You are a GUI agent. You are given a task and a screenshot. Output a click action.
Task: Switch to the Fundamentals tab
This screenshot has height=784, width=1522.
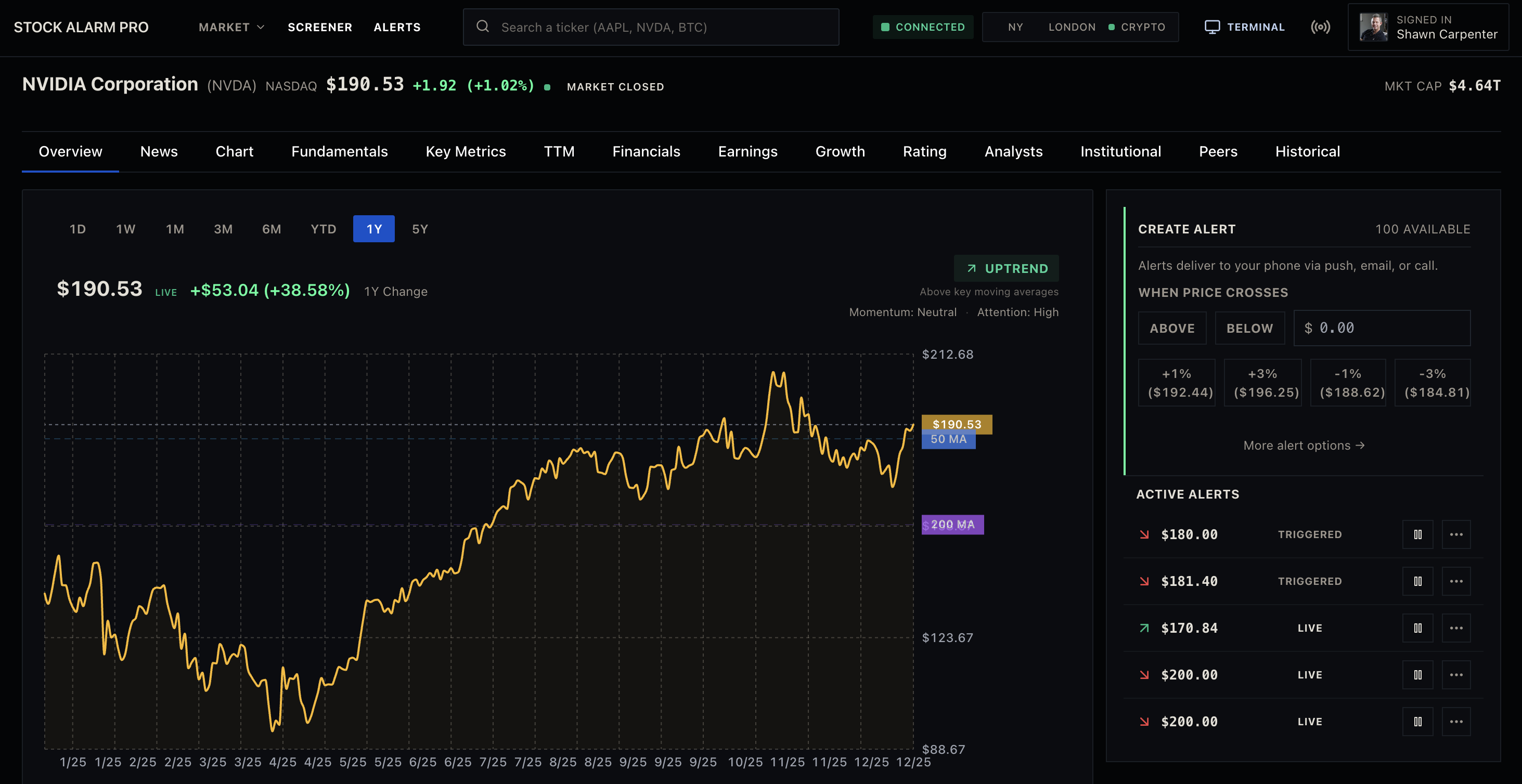(x=339, y=152)
